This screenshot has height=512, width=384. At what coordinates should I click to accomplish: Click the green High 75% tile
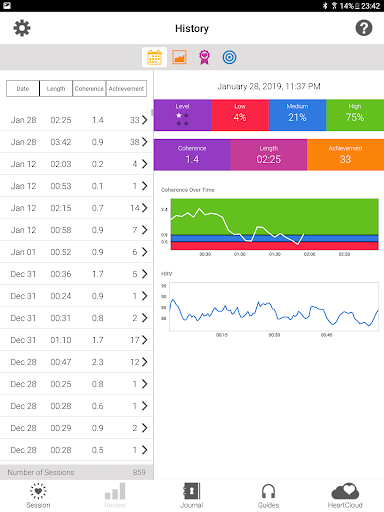[355, 115]
